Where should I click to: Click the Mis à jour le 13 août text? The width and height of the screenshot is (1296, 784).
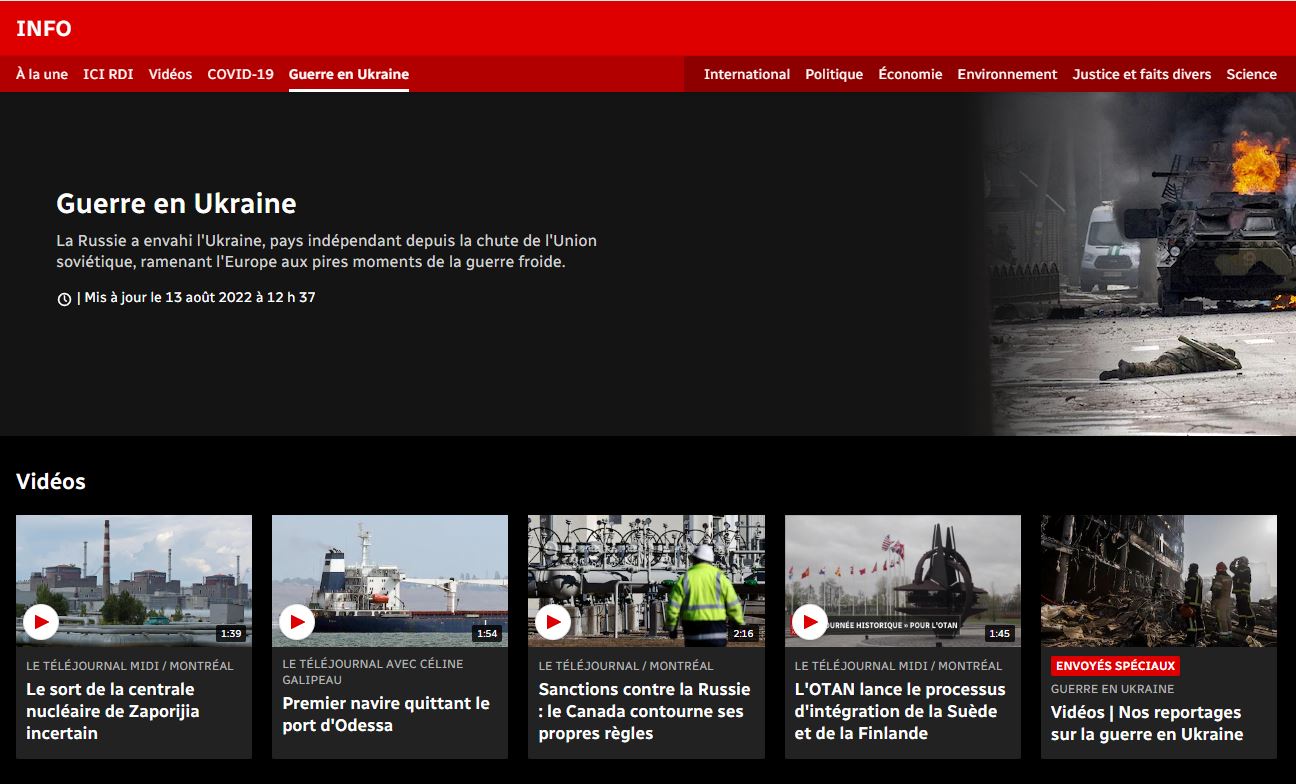pos(200,298)
